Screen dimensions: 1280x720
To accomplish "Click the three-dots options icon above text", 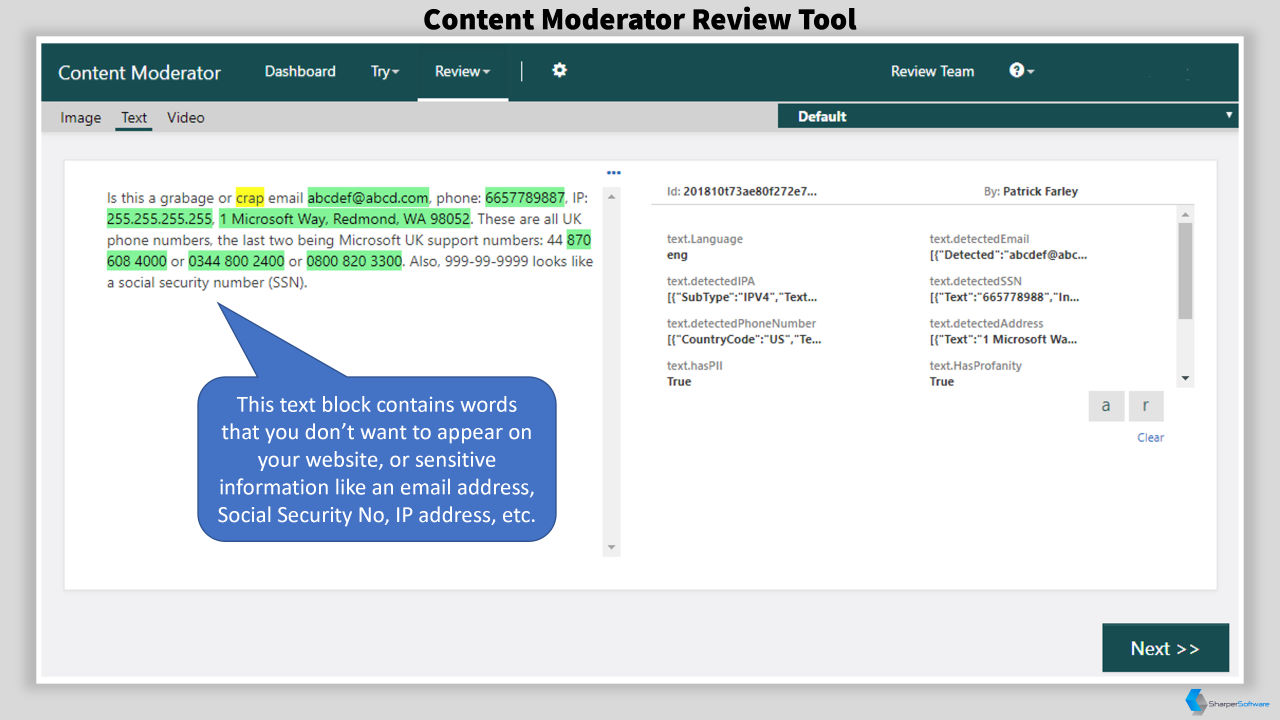I will coord(613,173).
